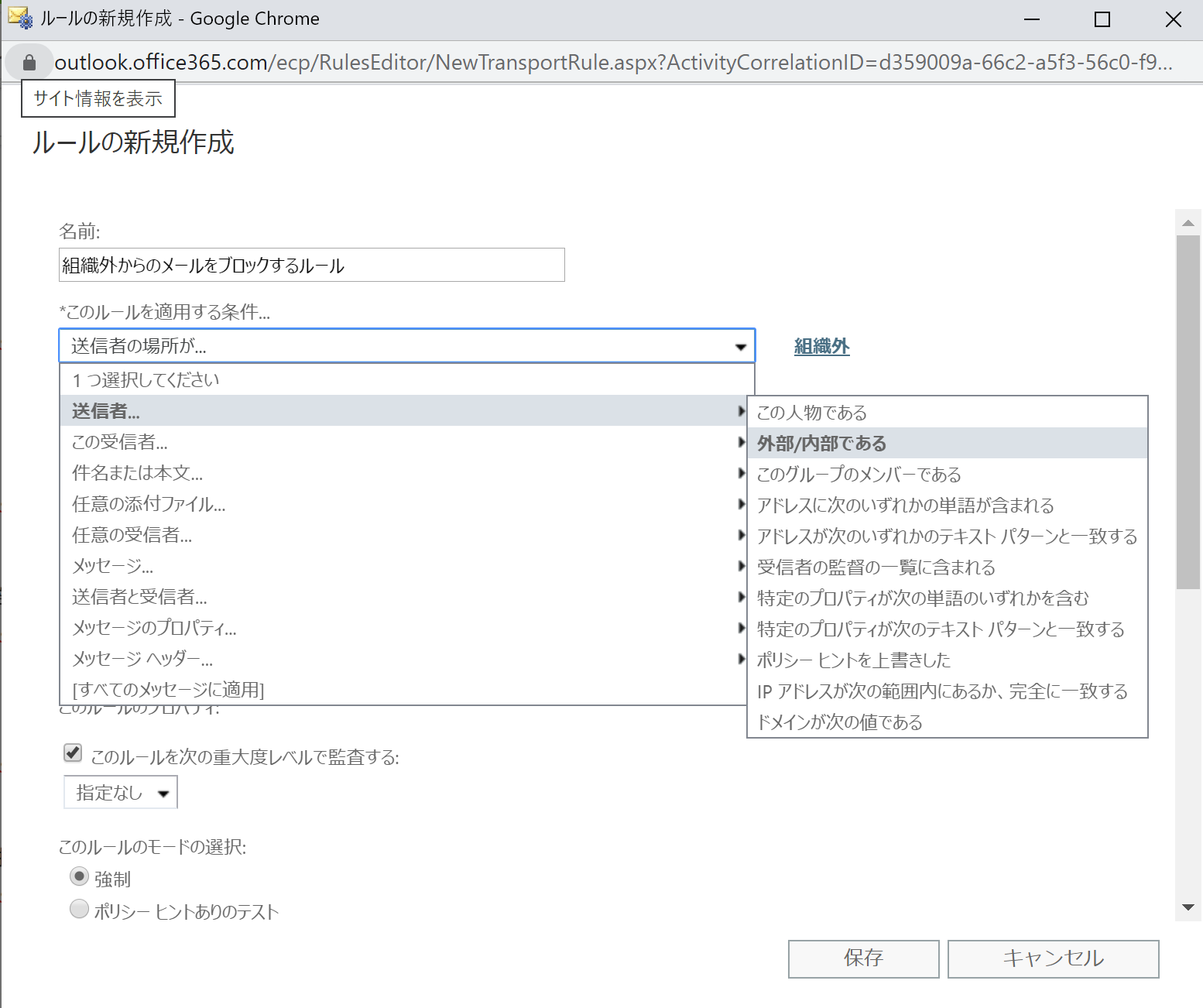Viewport: 1203px width, 1008px height.
Task: Choose 外部/内部である submenu option
Action: [x=947, y=443]
